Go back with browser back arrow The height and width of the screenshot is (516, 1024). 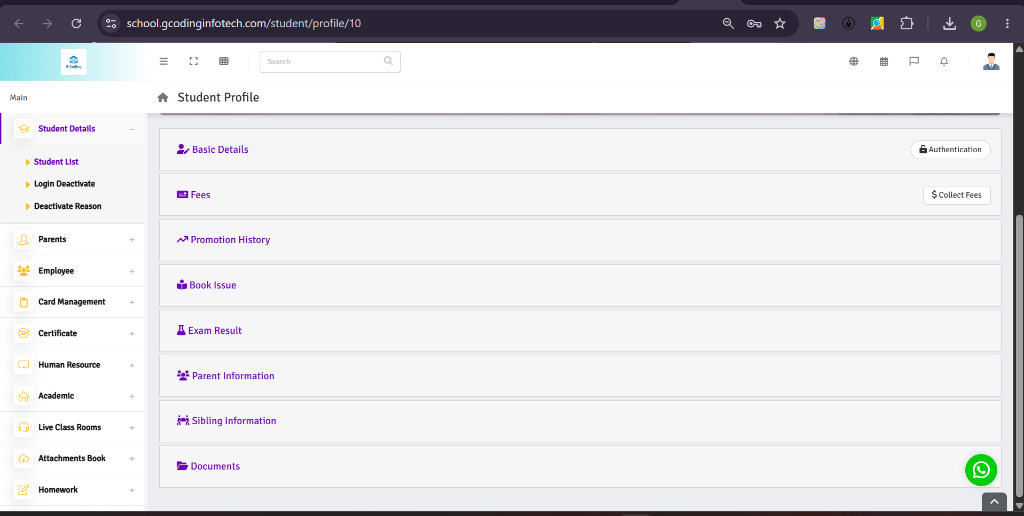coord(18,24)
